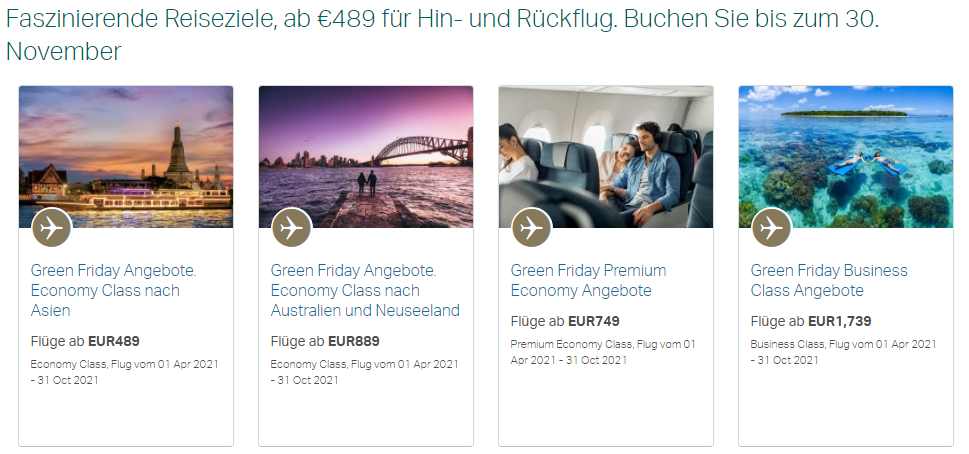Click Asien card flight date details

pos(124,372)
